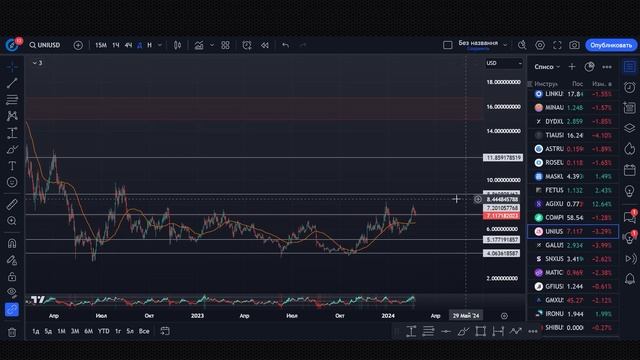640x360 pixels.
Task: Open the chart patterns tool group
Action: click(12, 116)
